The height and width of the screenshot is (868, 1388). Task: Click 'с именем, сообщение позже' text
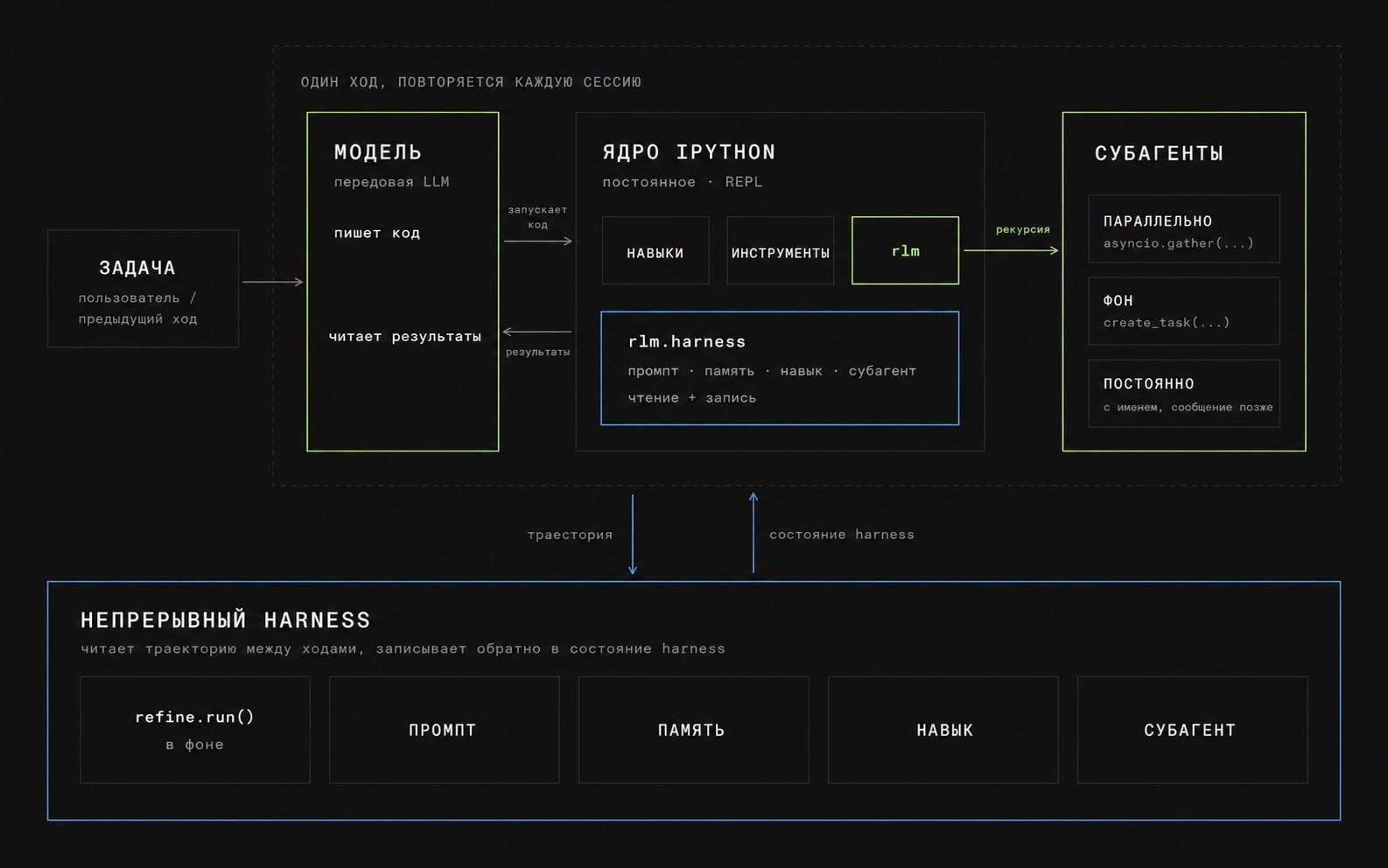[x=1188, y=407]
